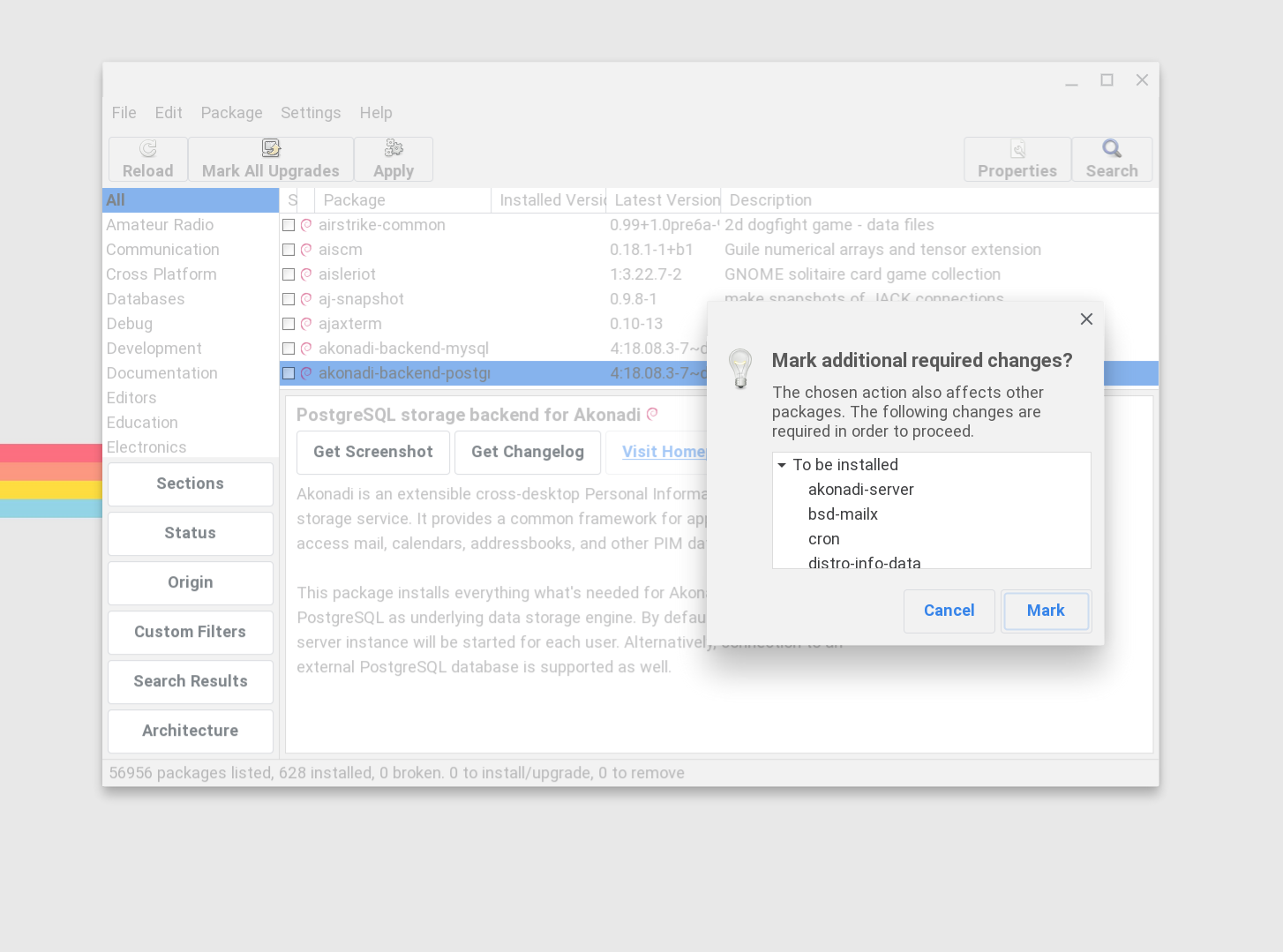Click the Custom Filters button
The height and width of the screenshot is (952, 1283).
[190, 632]
